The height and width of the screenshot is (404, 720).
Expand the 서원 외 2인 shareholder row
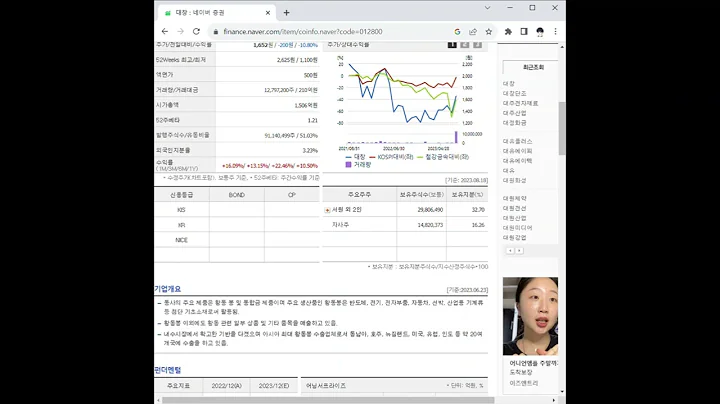pyautogui.click(x=327, y=210)
